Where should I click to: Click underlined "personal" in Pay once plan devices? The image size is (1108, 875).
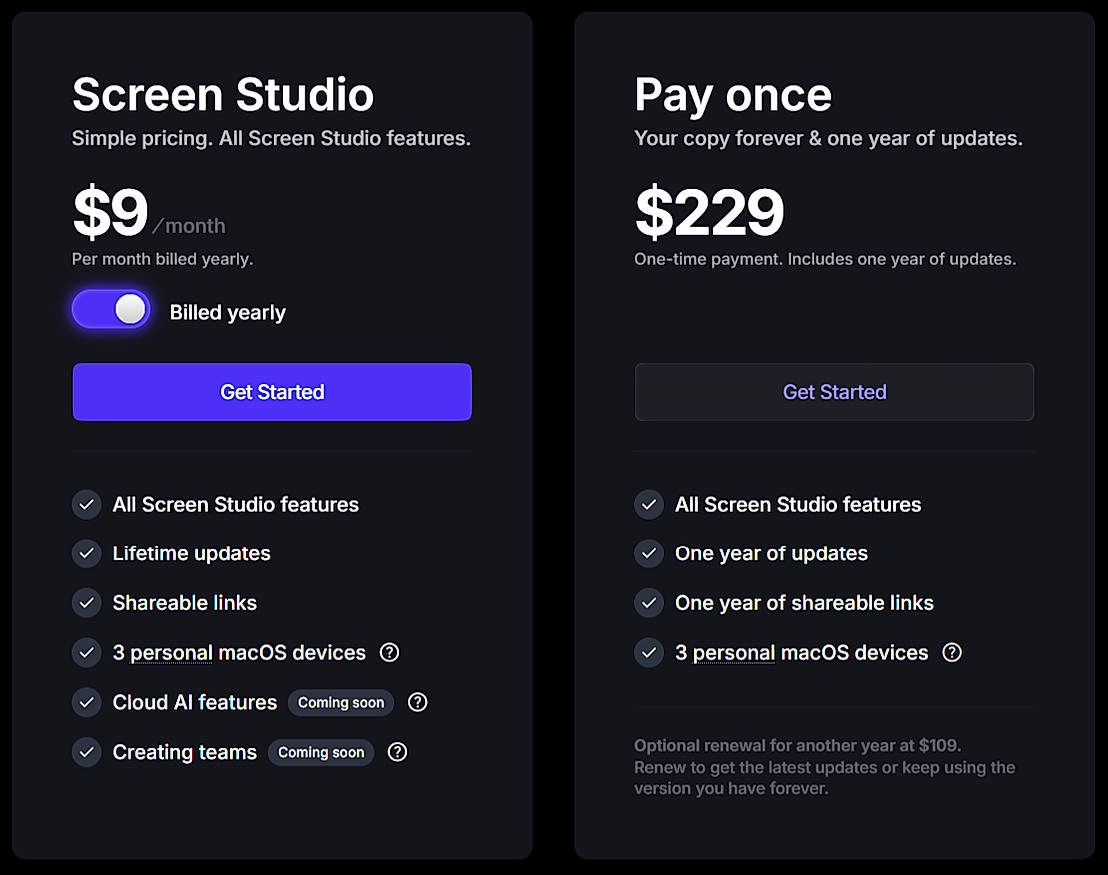coord(734,653)
